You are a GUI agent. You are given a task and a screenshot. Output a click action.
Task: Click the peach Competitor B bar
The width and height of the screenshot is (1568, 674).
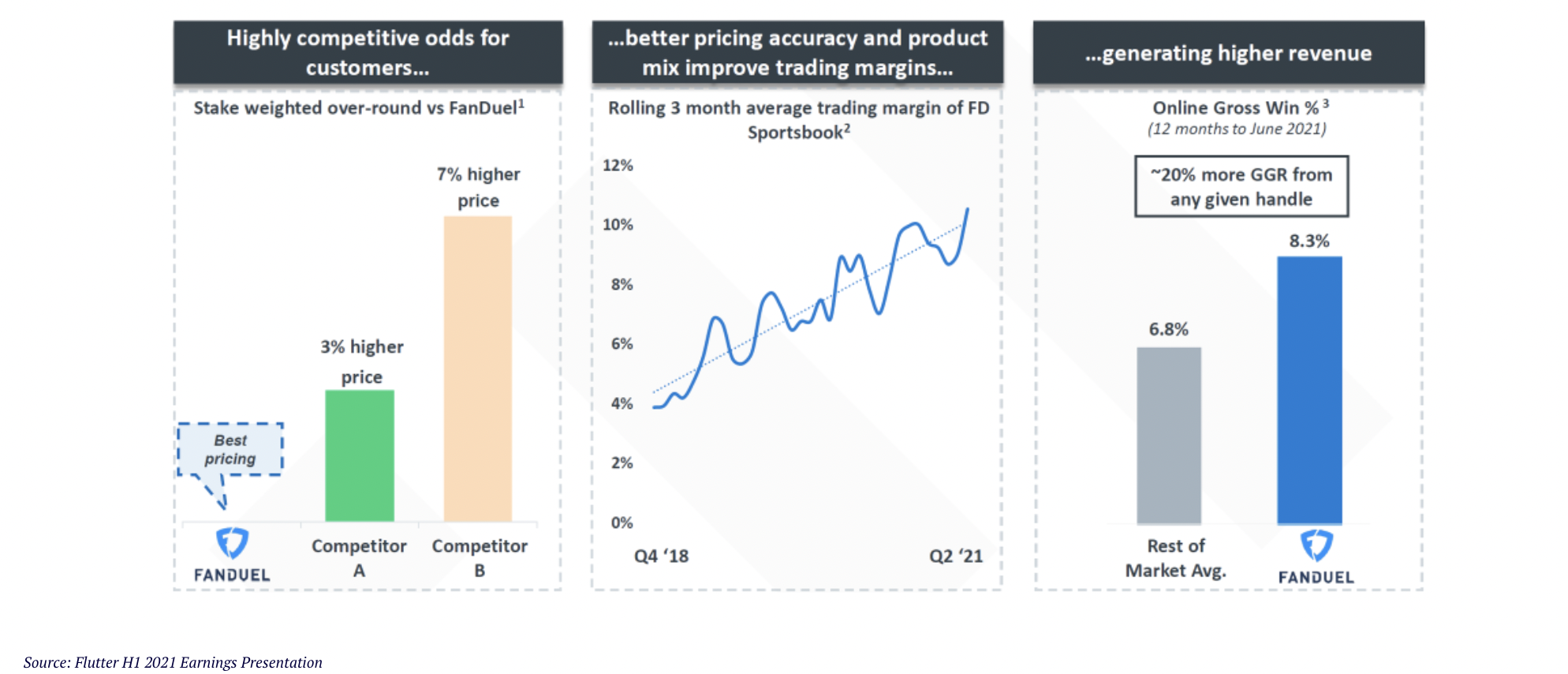tap(478, 369)
